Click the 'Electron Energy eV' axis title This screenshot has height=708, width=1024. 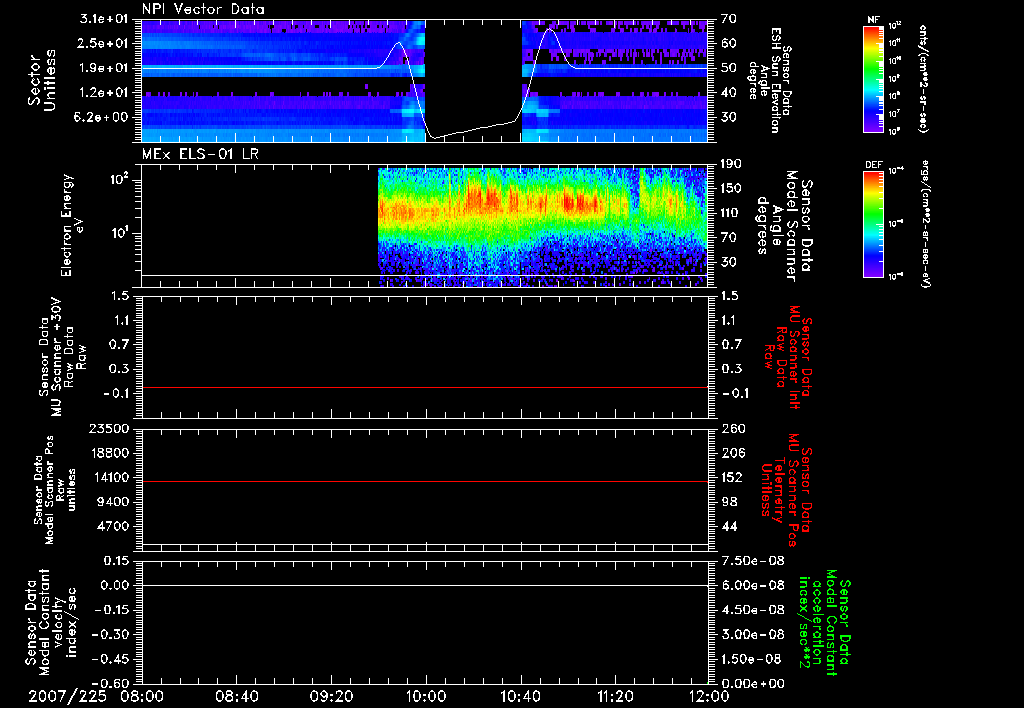click(72, 225)
